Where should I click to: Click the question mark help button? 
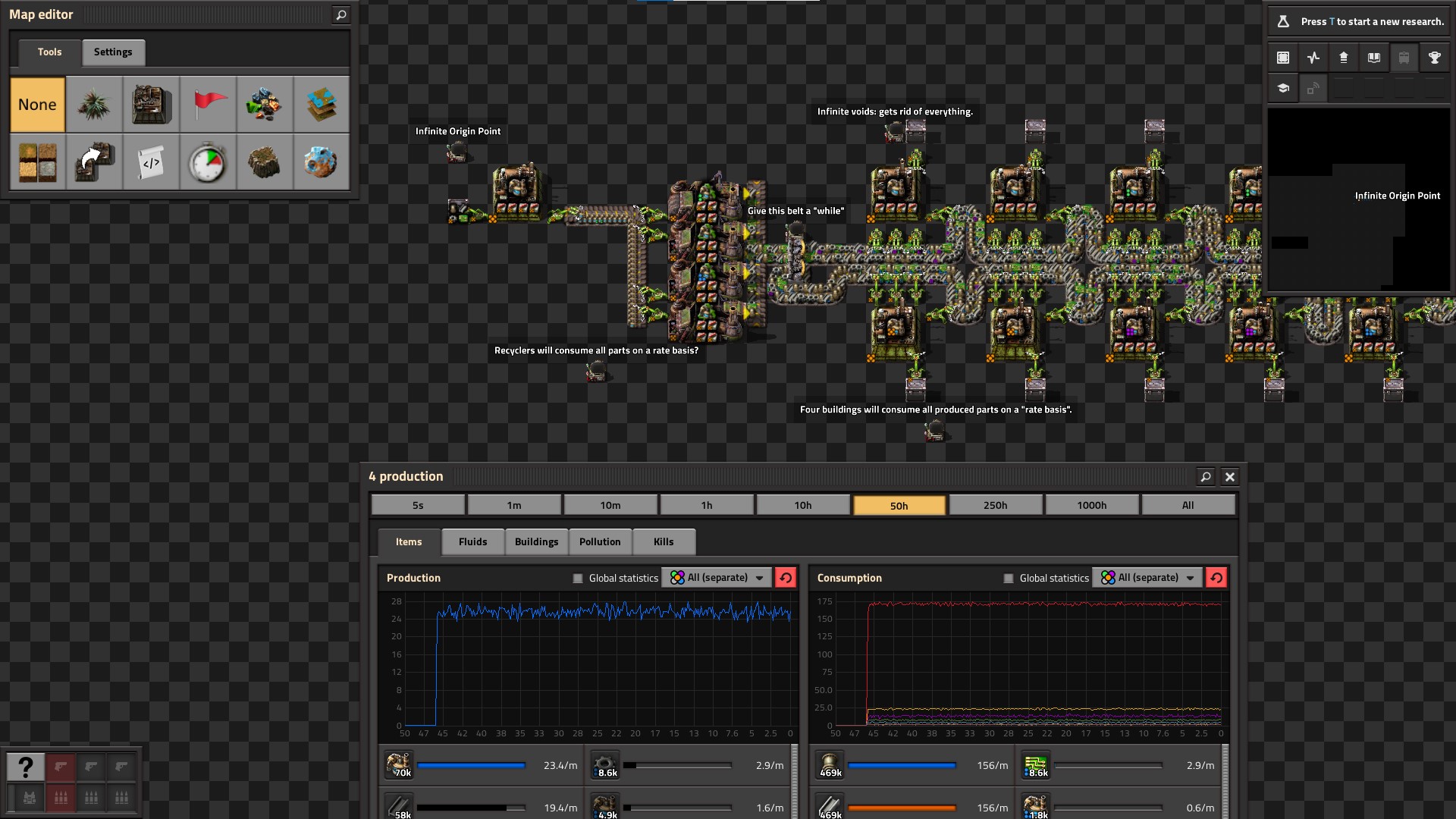26,767
